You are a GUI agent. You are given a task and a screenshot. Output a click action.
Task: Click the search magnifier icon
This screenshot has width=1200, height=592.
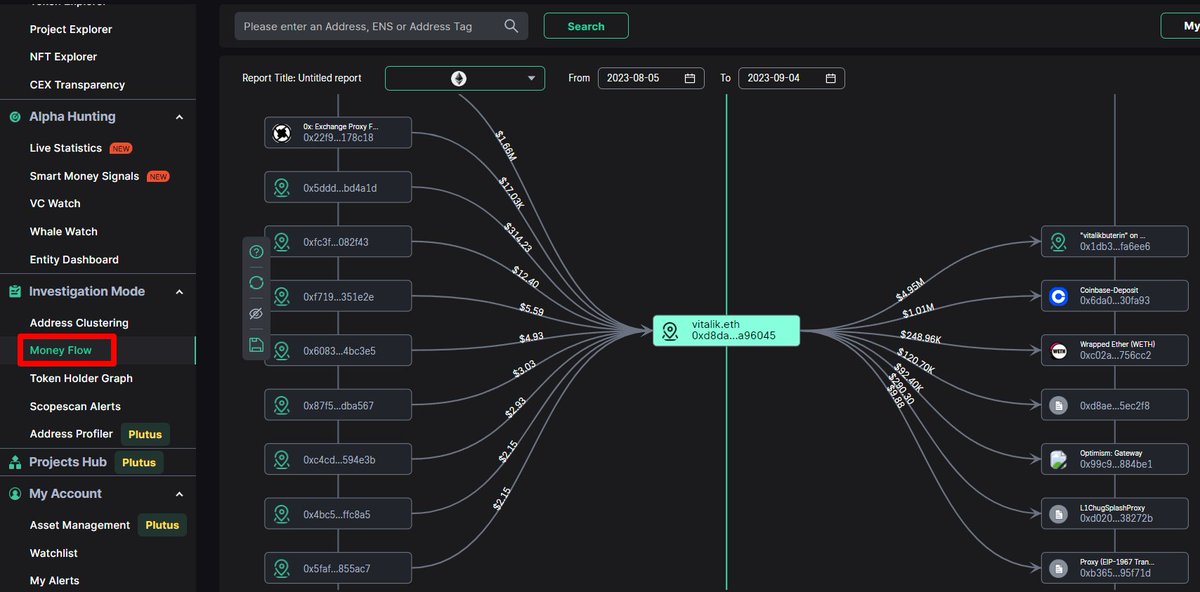point(511,26)
